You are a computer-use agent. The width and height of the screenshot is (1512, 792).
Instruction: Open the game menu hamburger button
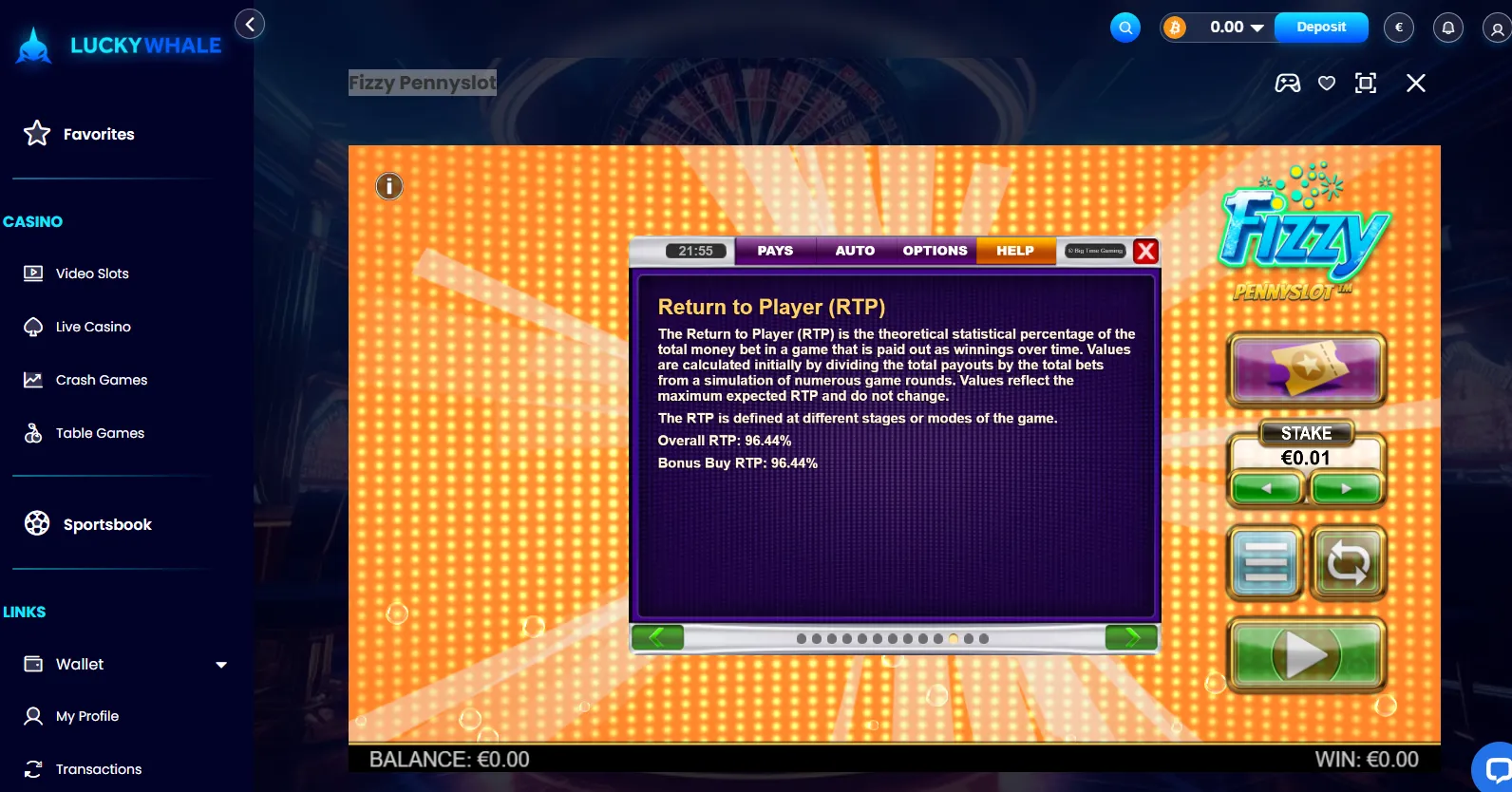click(1266, 563)
